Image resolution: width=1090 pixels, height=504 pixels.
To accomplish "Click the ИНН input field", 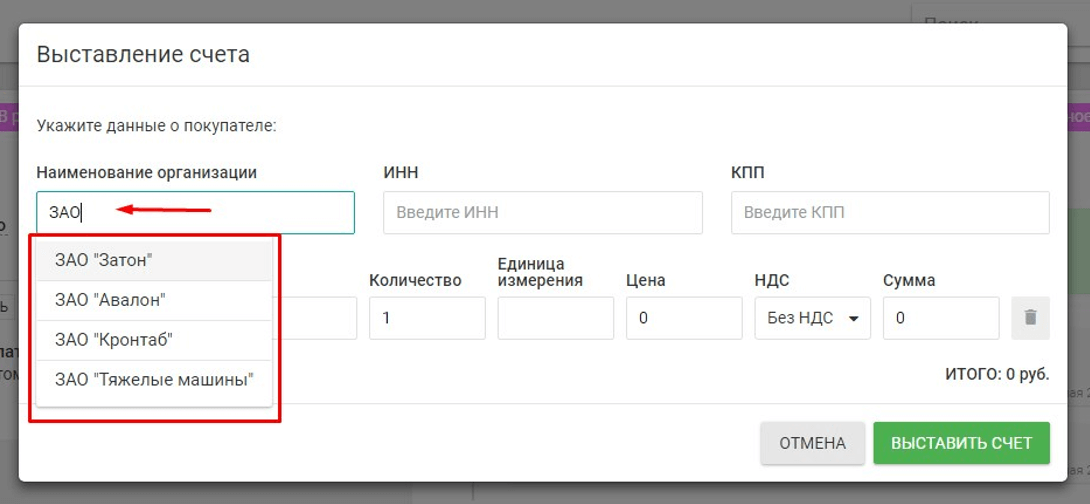I will pos(542,212).
